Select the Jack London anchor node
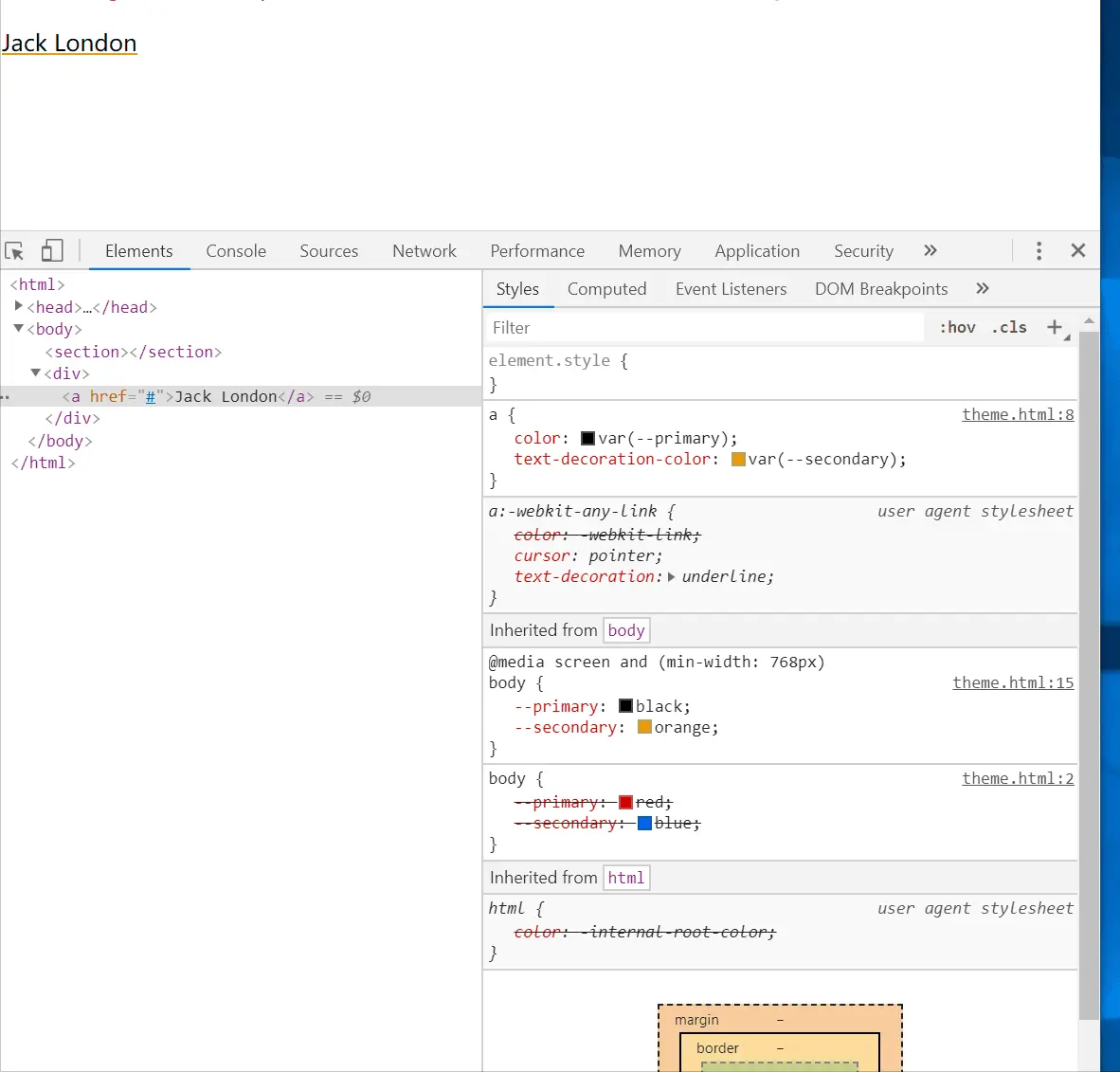1120x1072 pixels. click(x=241, y=396)
